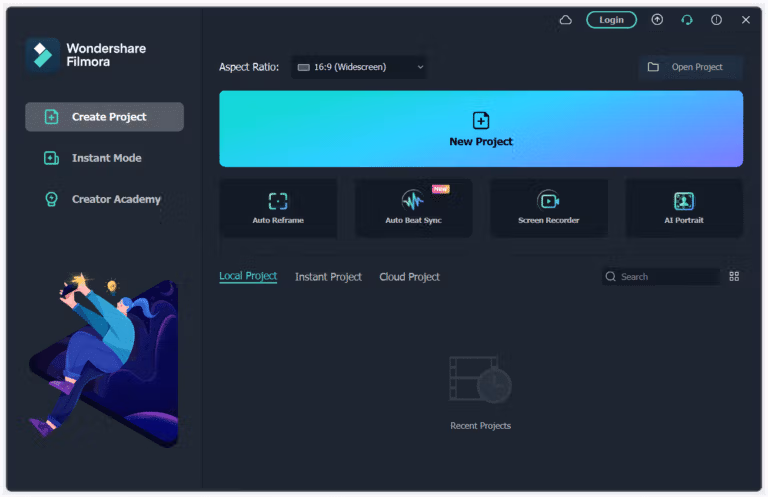
Task: Click the Creator Academy lightbulb icon
Action: click(51, 199)
